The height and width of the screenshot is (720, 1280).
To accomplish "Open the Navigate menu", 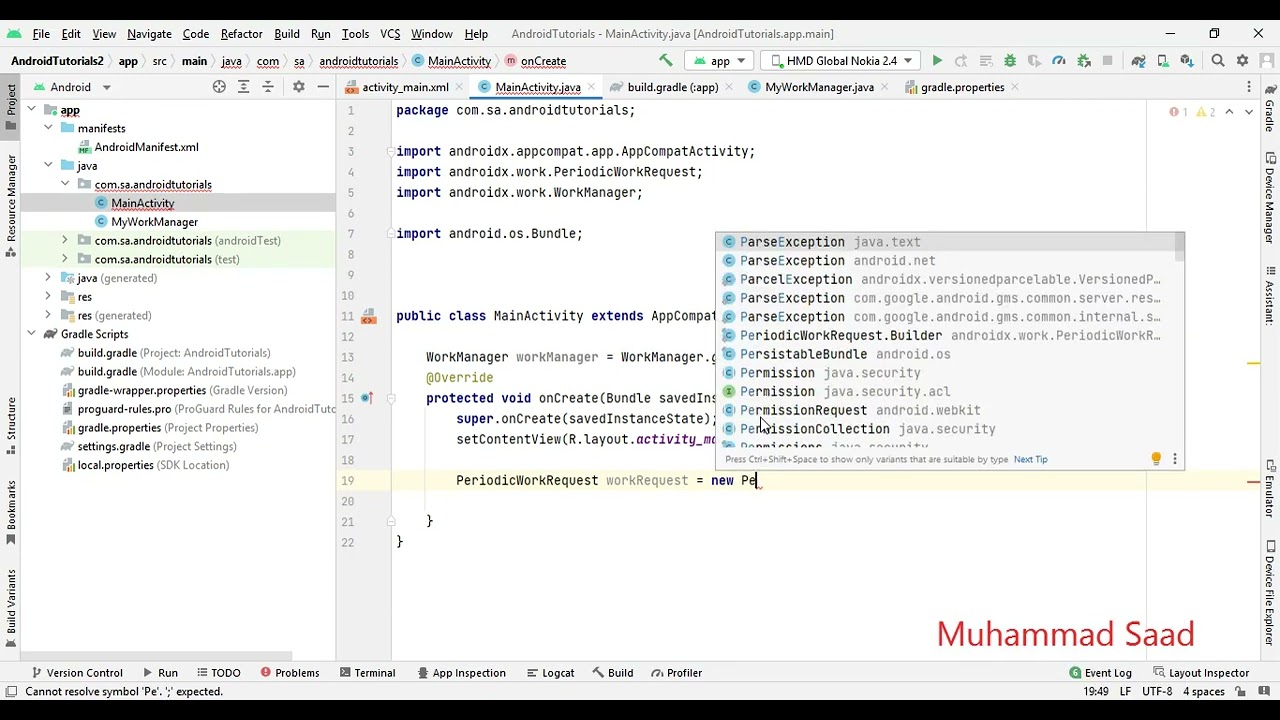I will coord(149,34).
